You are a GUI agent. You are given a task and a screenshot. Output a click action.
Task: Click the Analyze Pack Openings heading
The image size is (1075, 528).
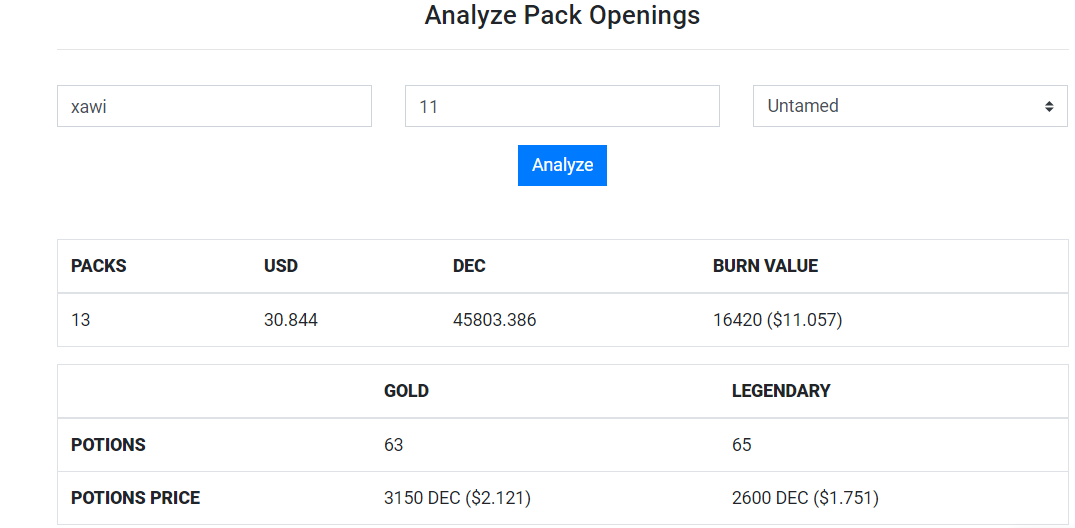point(562,15)
